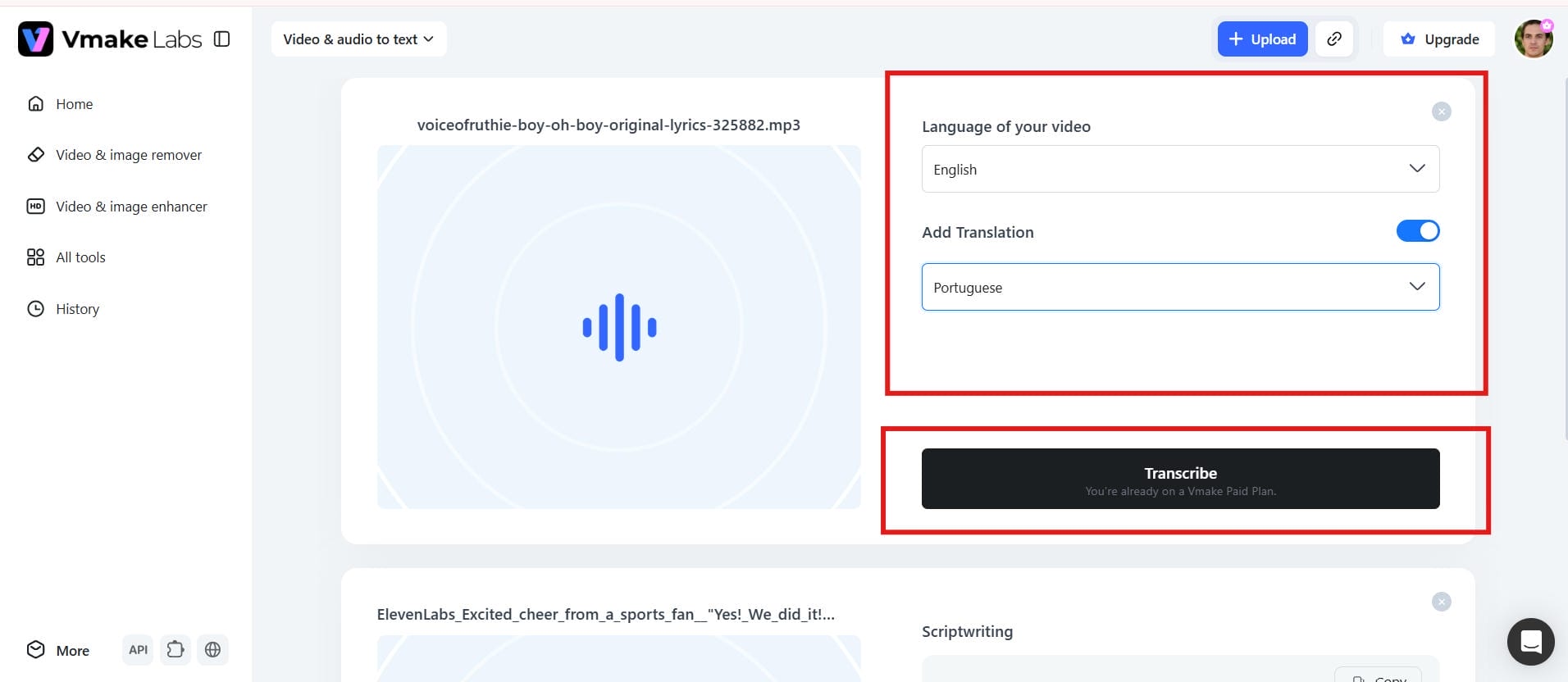Open the Home page

point(74,104)
